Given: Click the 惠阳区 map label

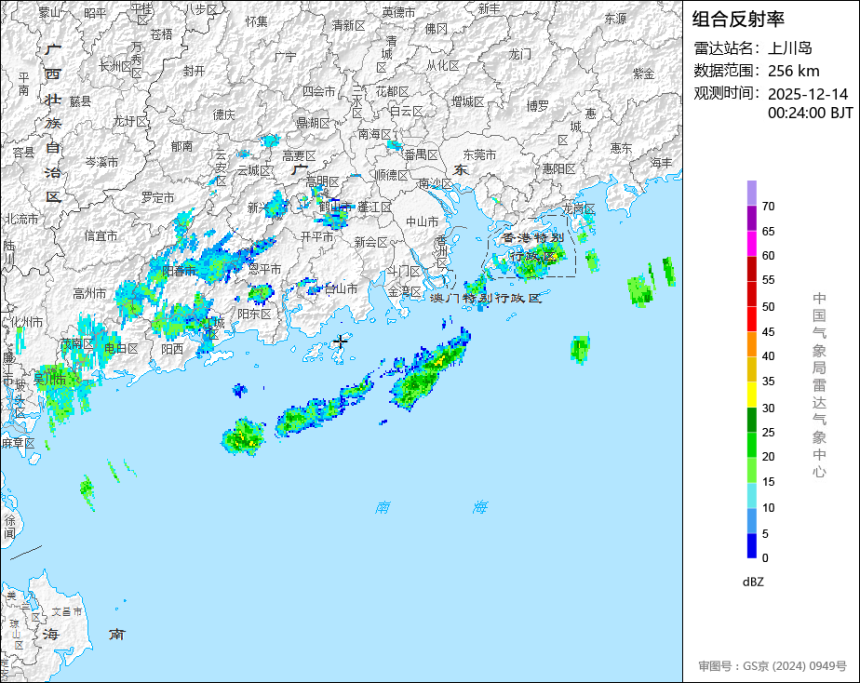Looking at the screenshot, I should [559, 169].
